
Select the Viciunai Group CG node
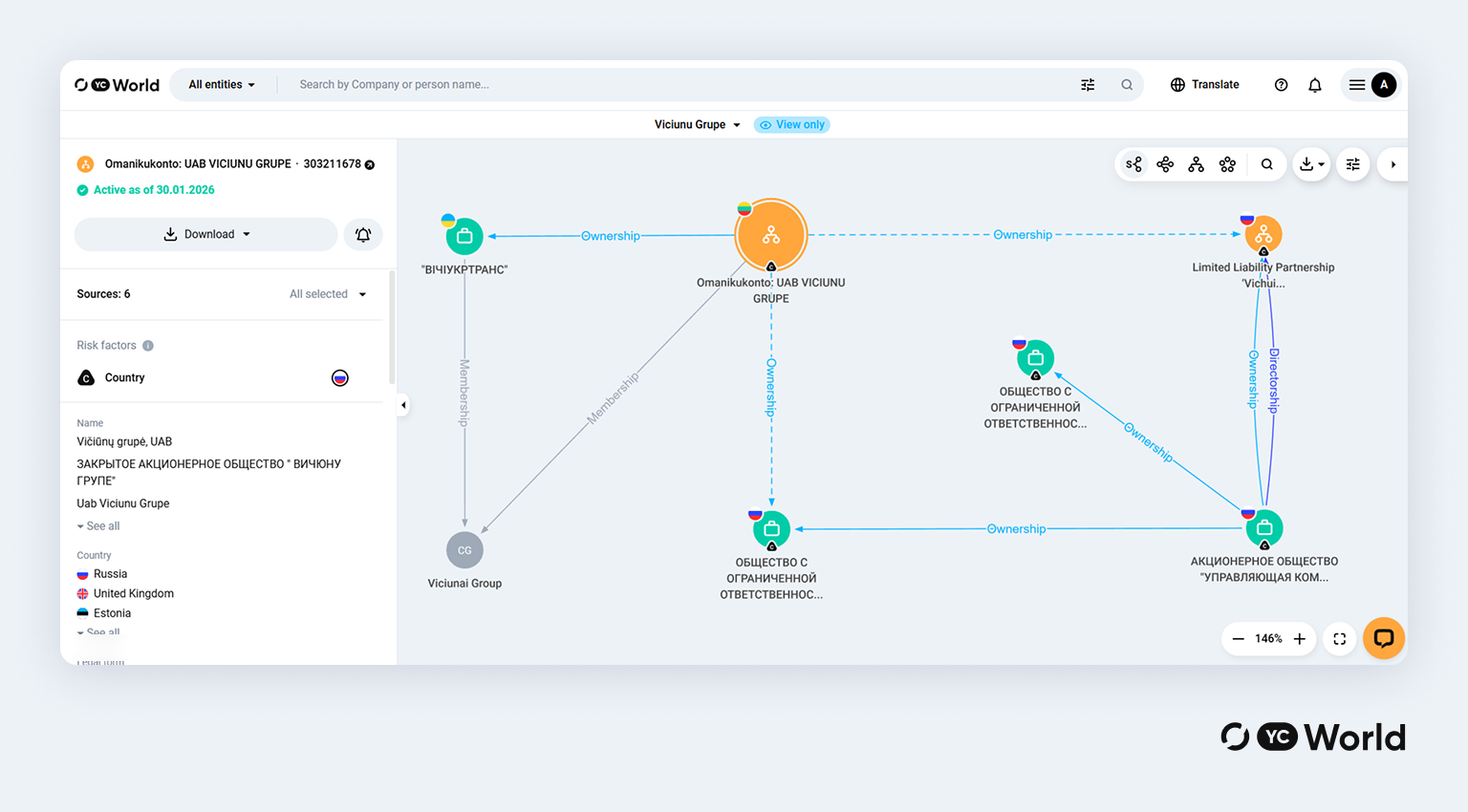[464, 550]
